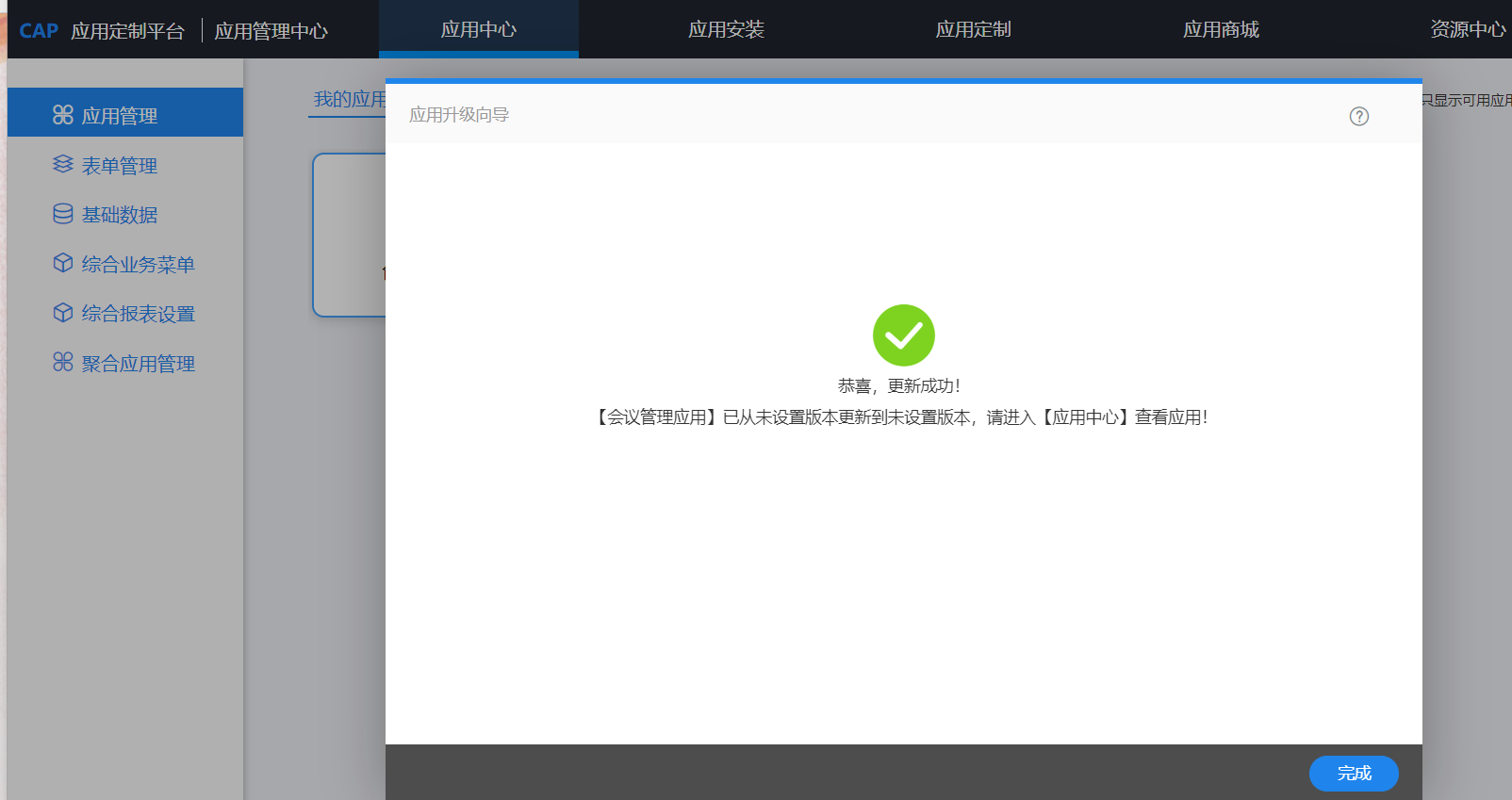Open the 应用商城 tab
The height and width of the screenshot is (800, 1512).
1221,30
